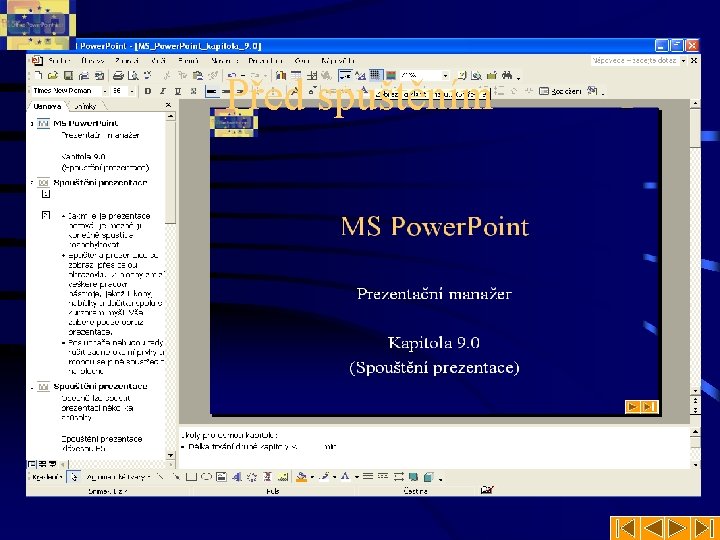Toggle Bold formatting
This screenshot has height=540, width=720.
click(x=147, y=91)
